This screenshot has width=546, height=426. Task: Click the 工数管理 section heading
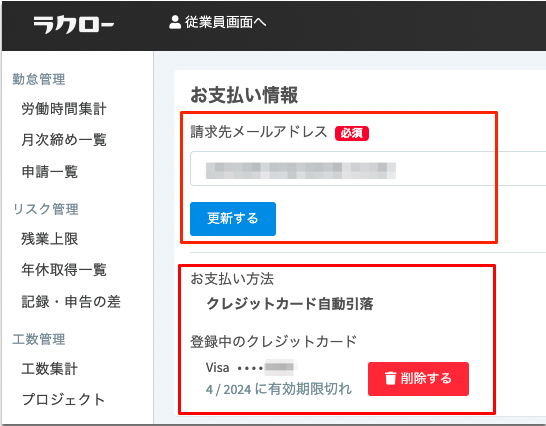[x=39, y=339]
